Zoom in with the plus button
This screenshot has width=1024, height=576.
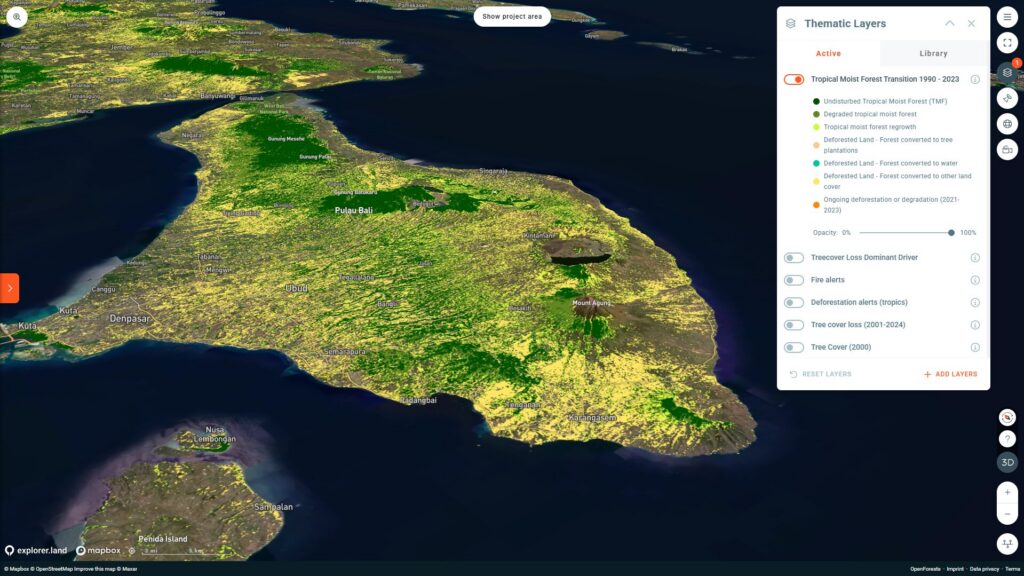click(1007, 492)
